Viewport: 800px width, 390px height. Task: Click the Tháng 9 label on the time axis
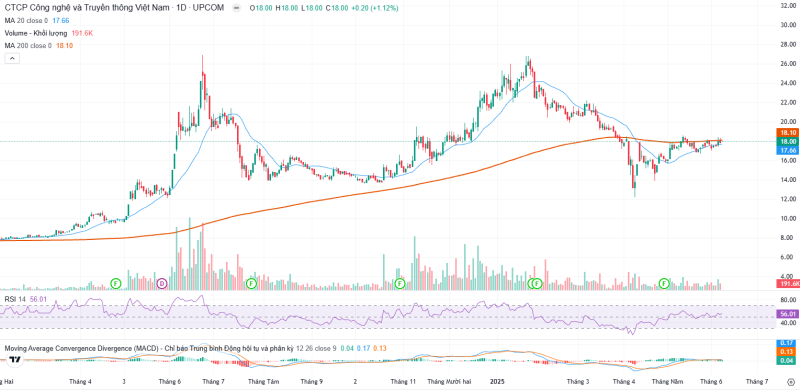[312, 381]
